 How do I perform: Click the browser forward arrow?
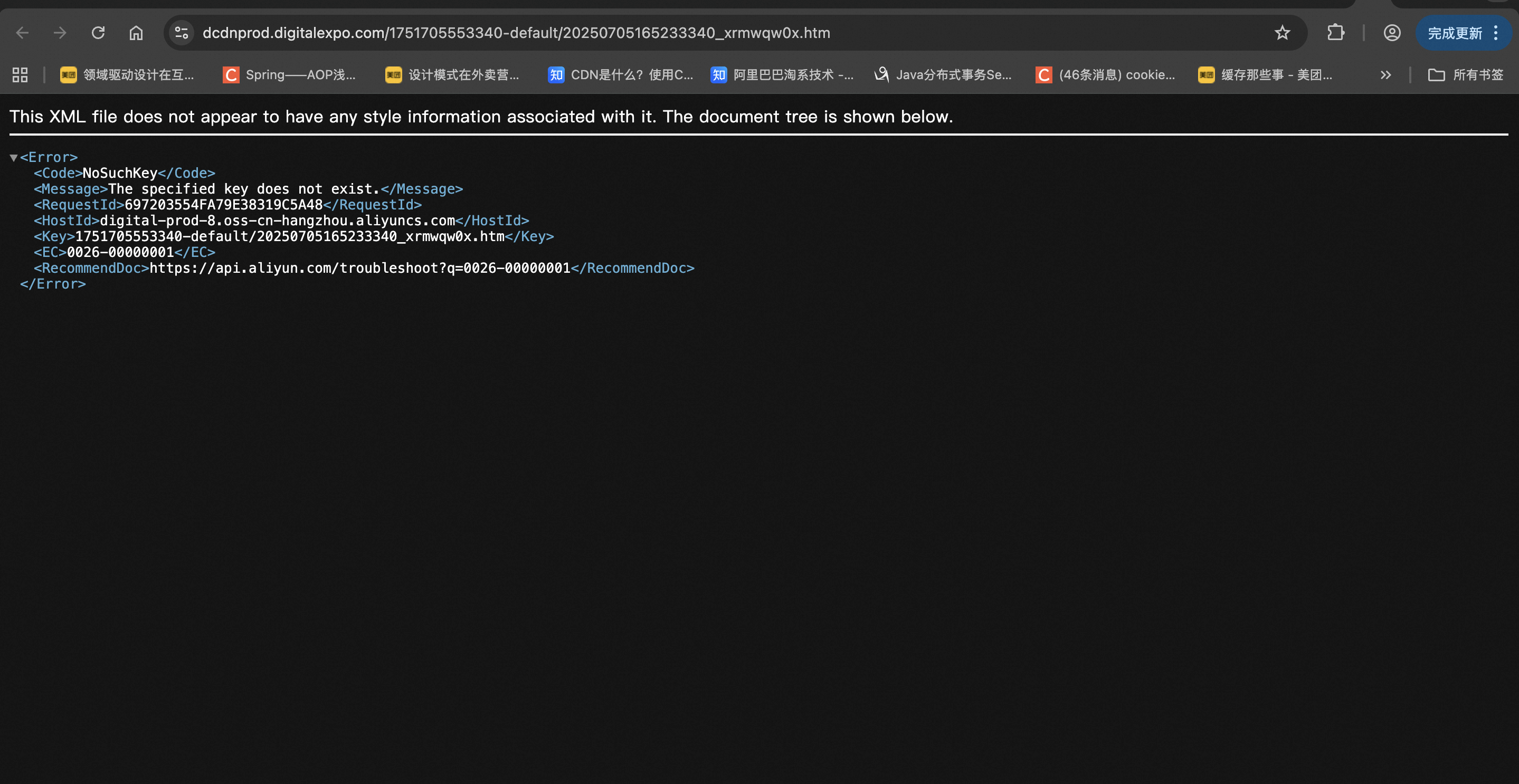point(60,33)
